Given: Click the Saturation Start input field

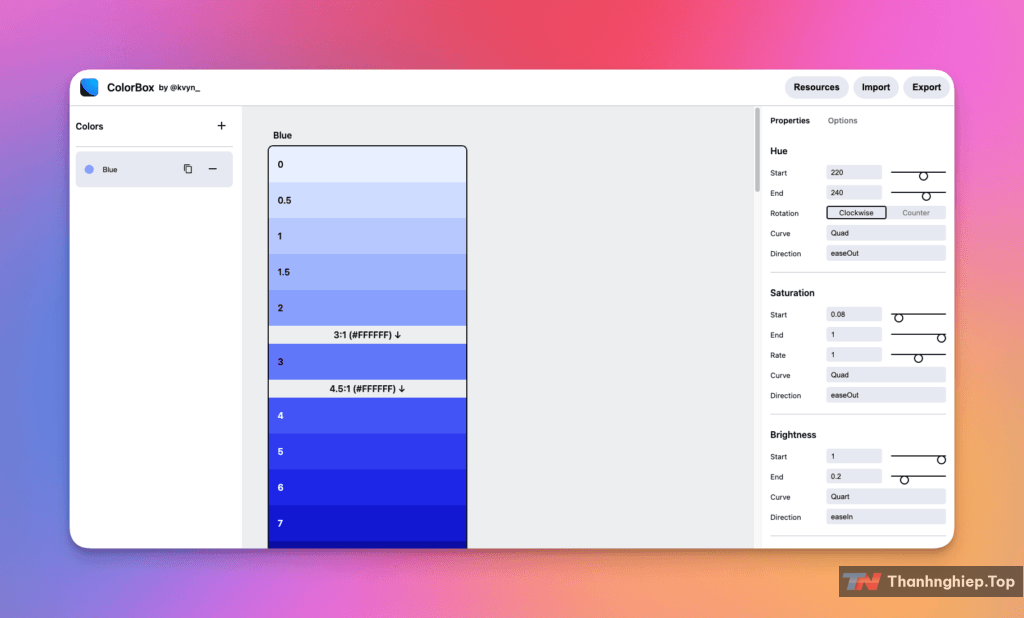Looking at the screenshot, I should (x=854, y=314).
